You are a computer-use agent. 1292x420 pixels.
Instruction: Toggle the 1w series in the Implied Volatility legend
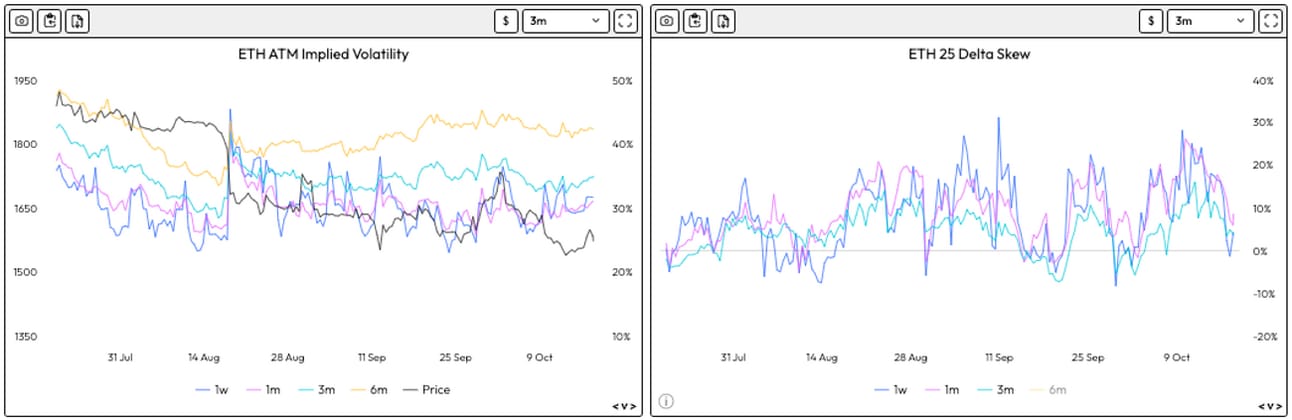click(x=213, y=390)
